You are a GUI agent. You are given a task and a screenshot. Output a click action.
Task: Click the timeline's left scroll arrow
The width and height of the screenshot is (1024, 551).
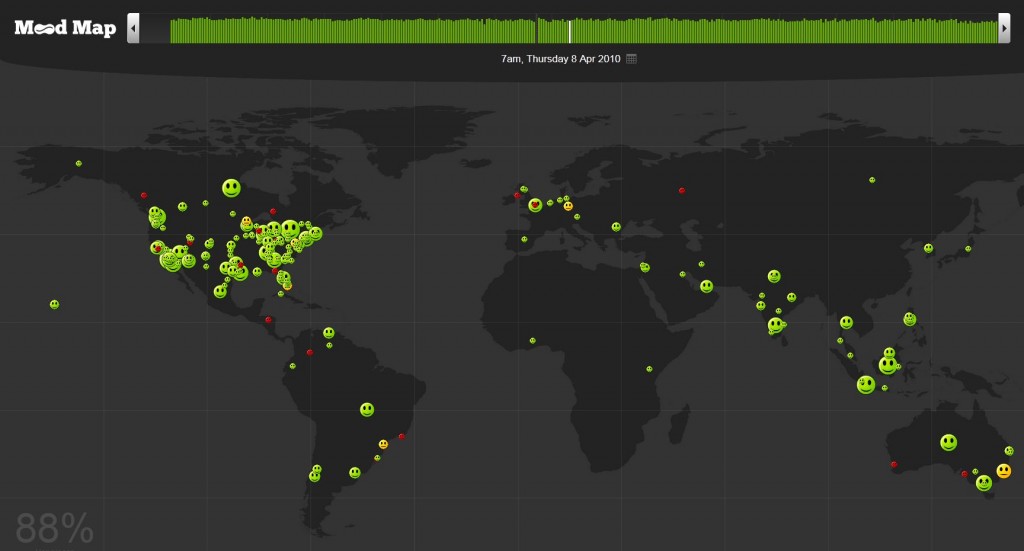[133, 28]
